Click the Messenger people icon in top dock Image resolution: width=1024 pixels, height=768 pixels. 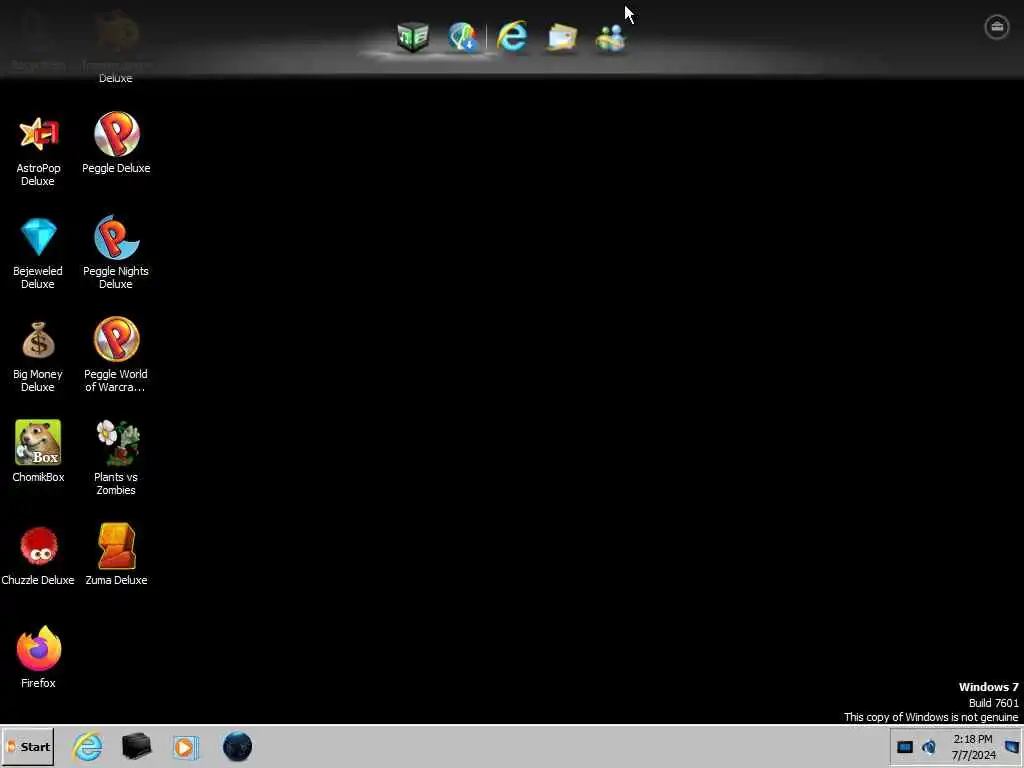click(611, 37)
